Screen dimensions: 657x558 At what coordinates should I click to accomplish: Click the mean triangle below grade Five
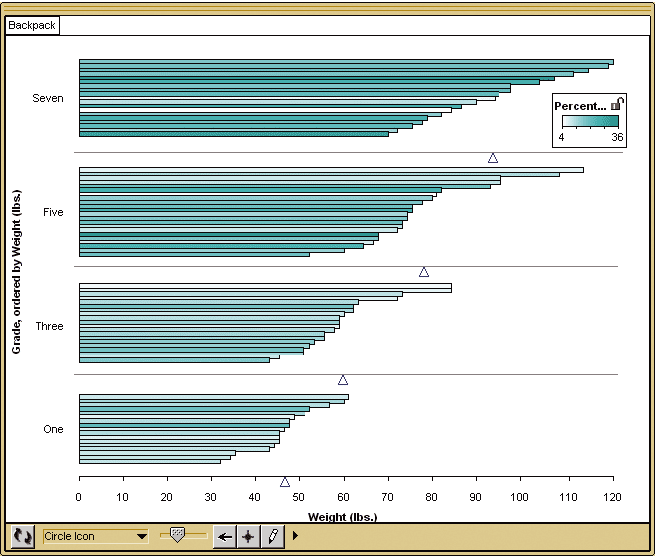424,272
